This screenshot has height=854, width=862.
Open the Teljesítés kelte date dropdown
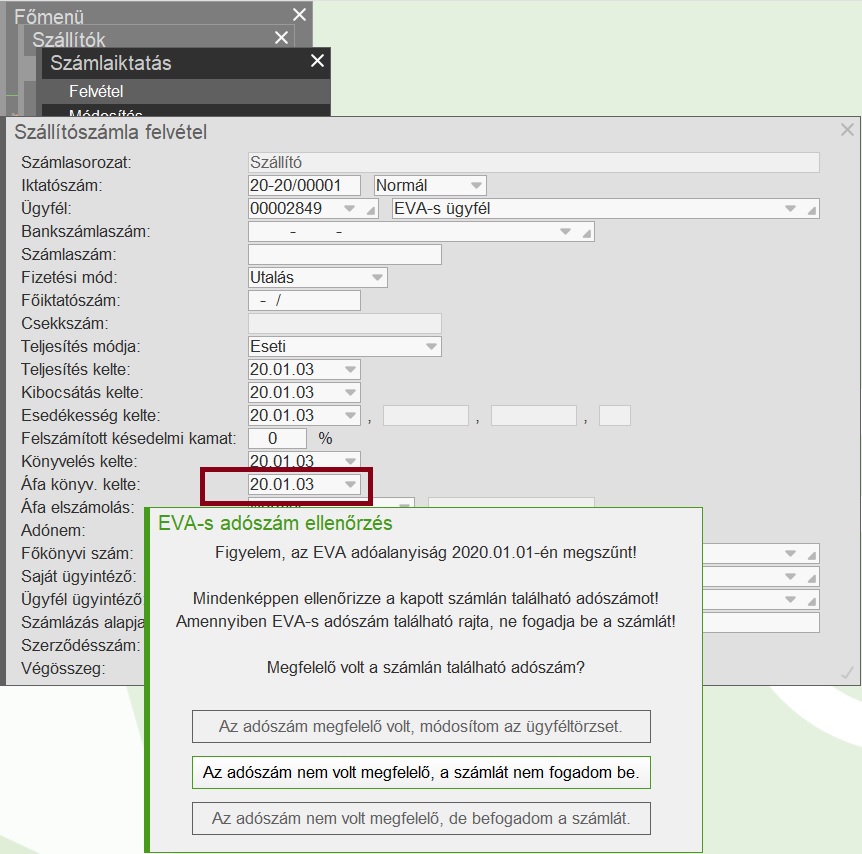click(350, 370)
